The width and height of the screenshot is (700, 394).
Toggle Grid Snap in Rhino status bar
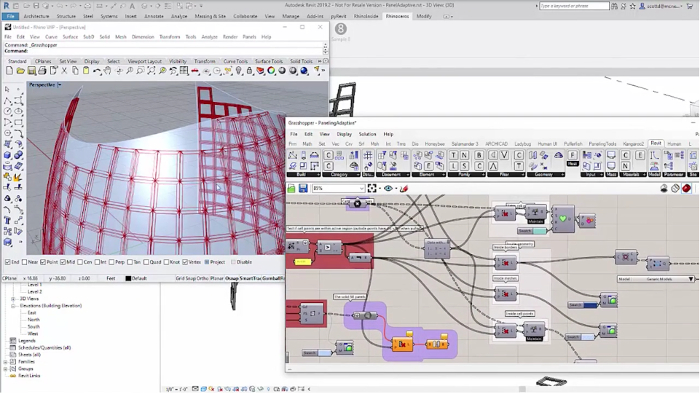tap(186, 278)
